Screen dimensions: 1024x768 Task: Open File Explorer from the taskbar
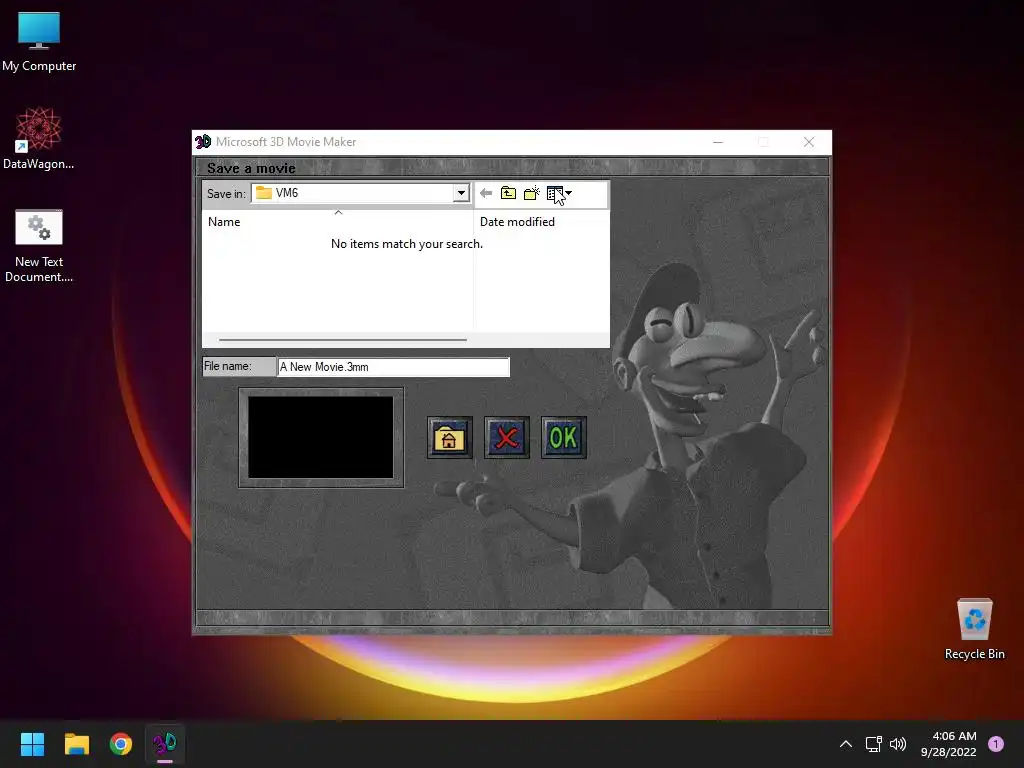tap(76, 744)
